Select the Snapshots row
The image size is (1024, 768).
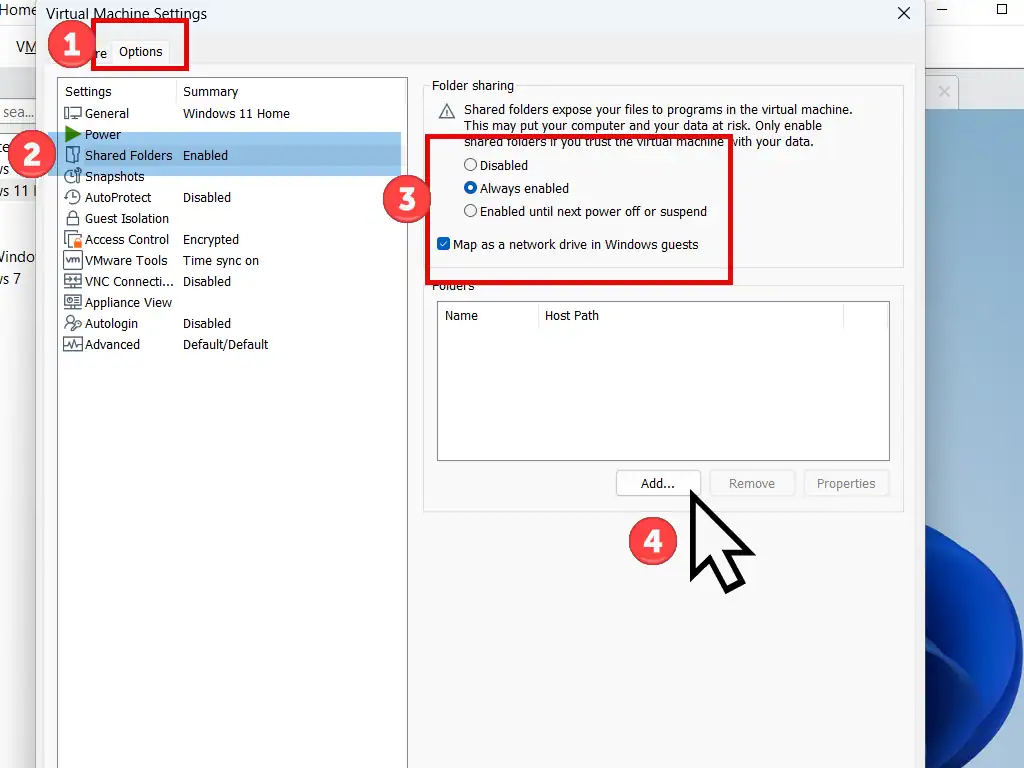point(232,176)
